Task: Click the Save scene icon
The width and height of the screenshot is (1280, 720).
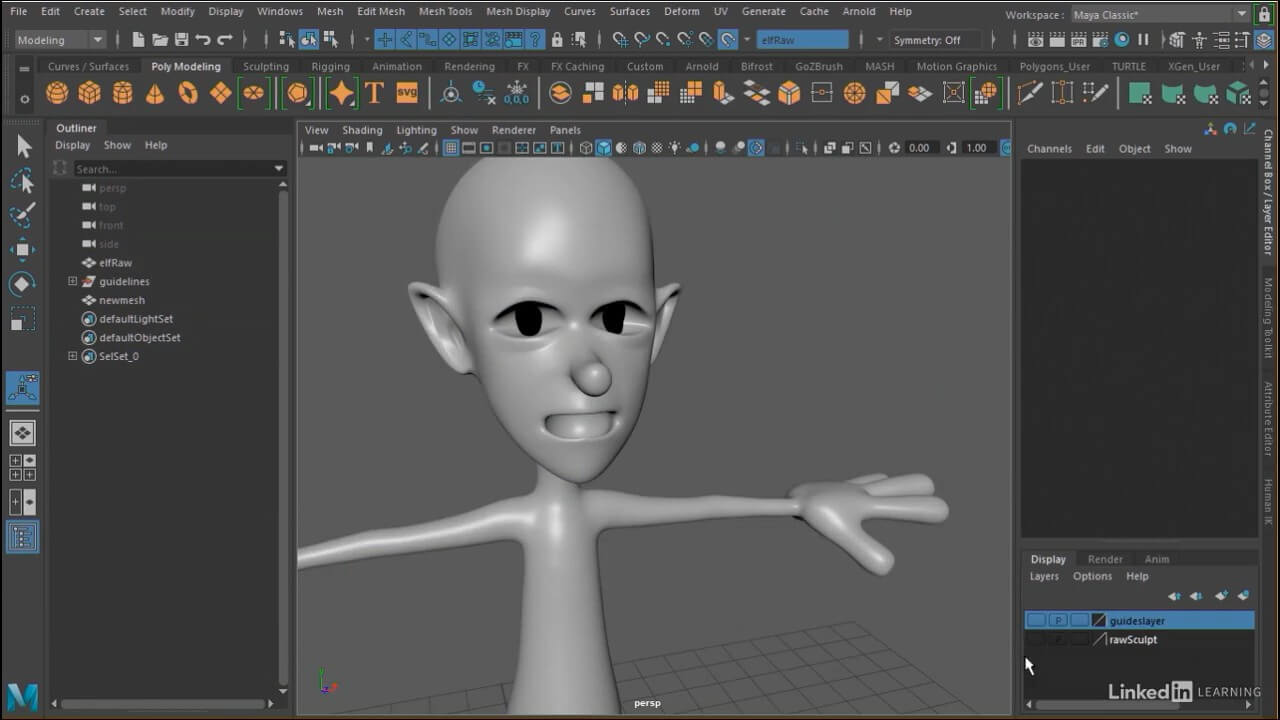Action: [x=181, y=40]
